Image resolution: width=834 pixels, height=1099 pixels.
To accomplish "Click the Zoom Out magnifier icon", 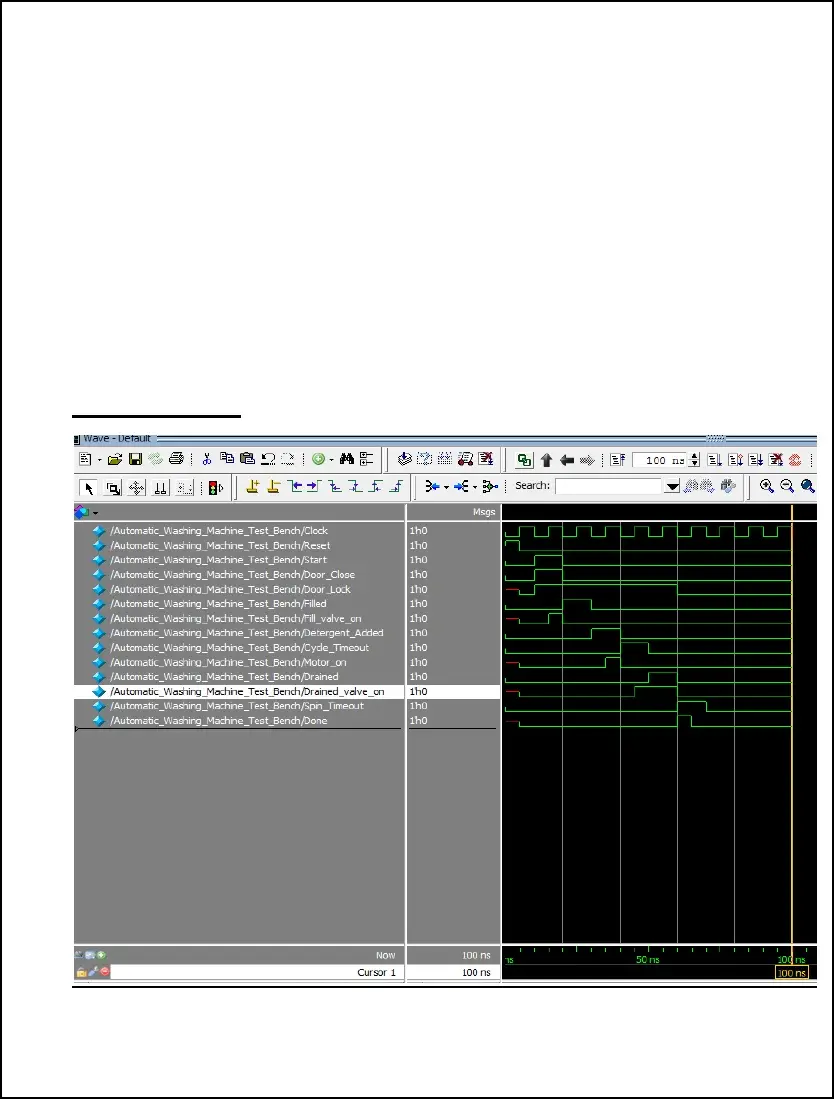I will (787, 487).
